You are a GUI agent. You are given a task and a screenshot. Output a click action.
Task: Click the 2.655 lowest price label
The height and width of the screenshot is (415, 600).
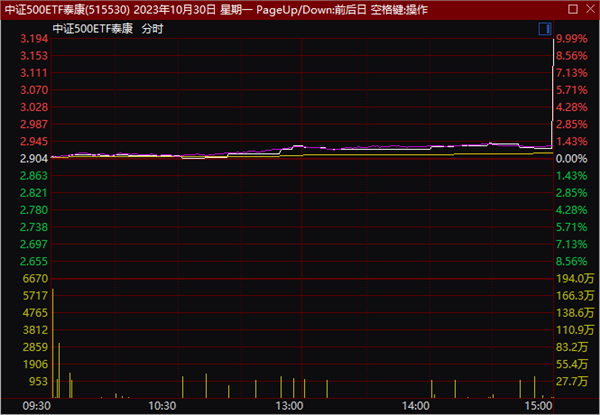[33, 262]
